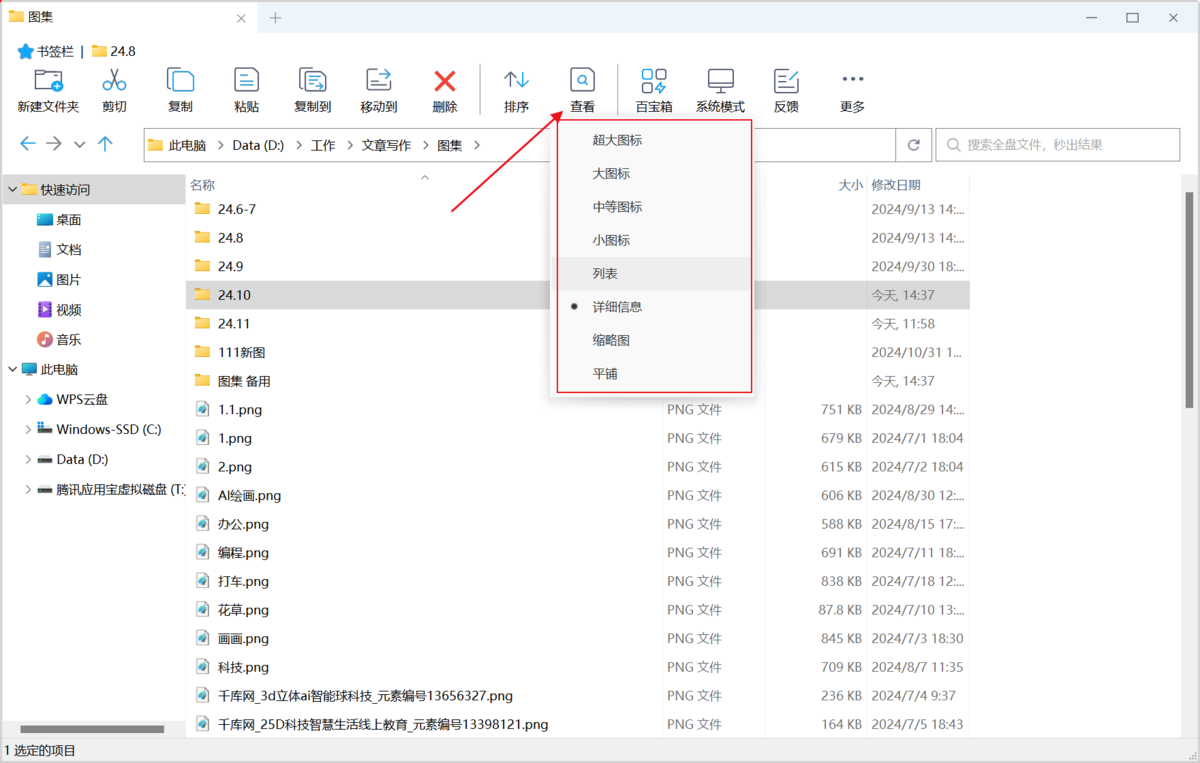Screen dimensions: 1200x763
Task: Switch view mode to 小图标
Action: click(610, 239)
